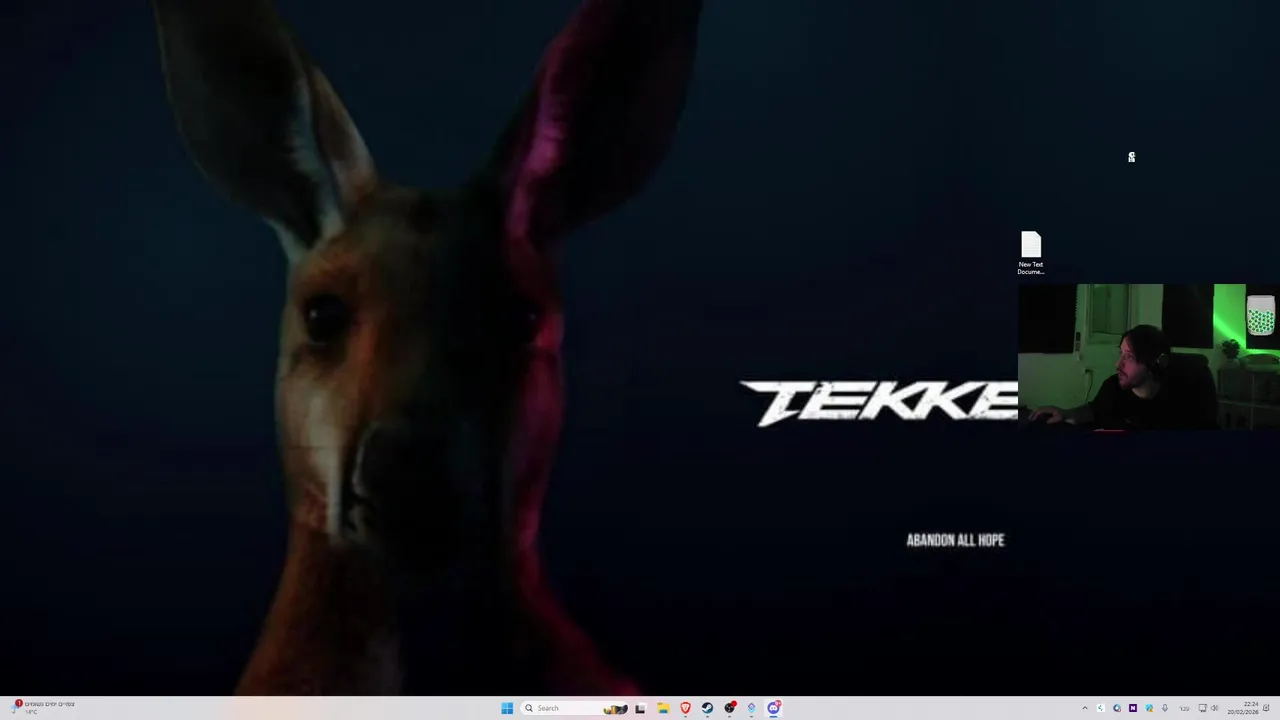Image resolution: width=1280 pixels, height=720 pixels.
Task: Switch to Discord on the taskbar
Action: [774, 708]
